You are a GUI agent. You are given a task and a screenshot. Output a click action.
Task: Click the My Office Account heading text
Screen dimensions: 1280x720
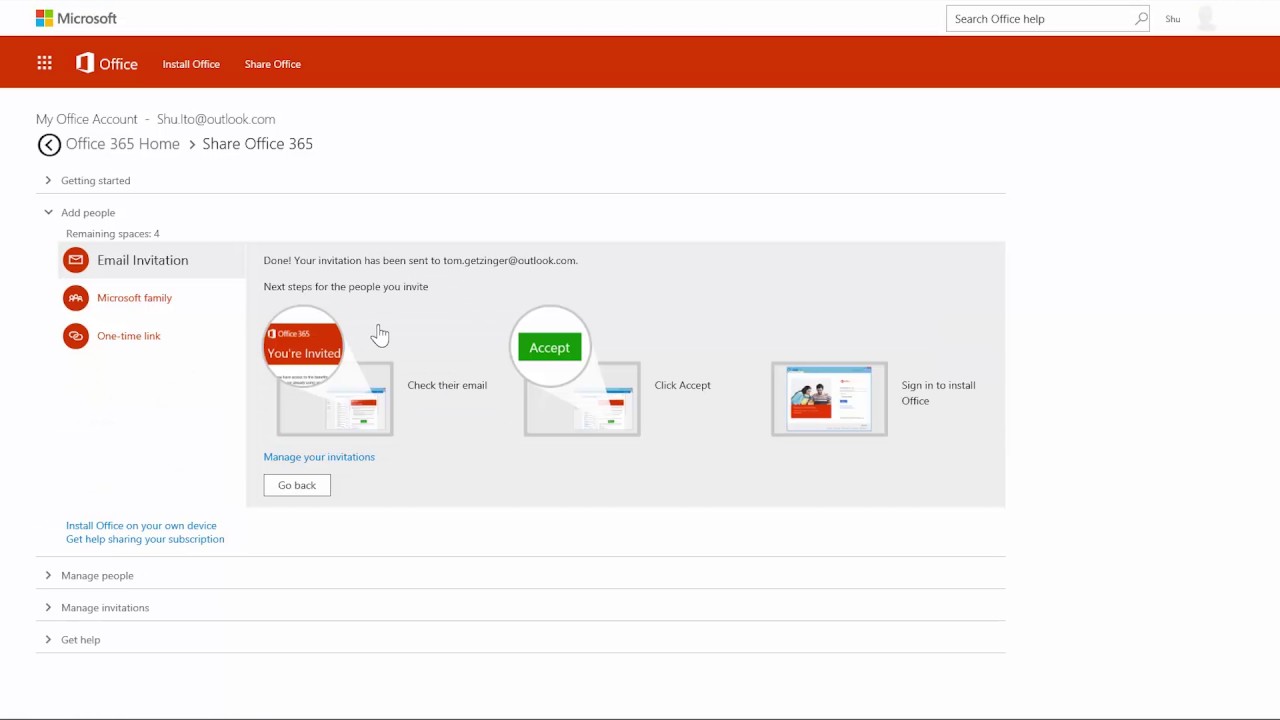pyautogui.click(x=87, y=119)
